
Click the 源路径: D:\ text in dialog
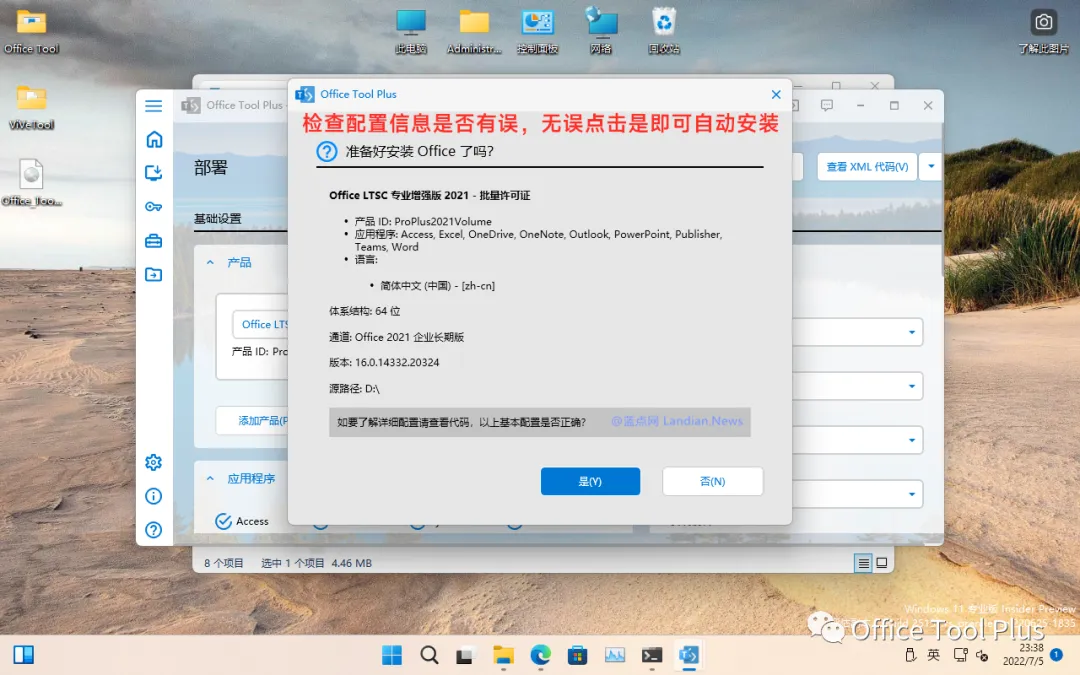(354, 388)
